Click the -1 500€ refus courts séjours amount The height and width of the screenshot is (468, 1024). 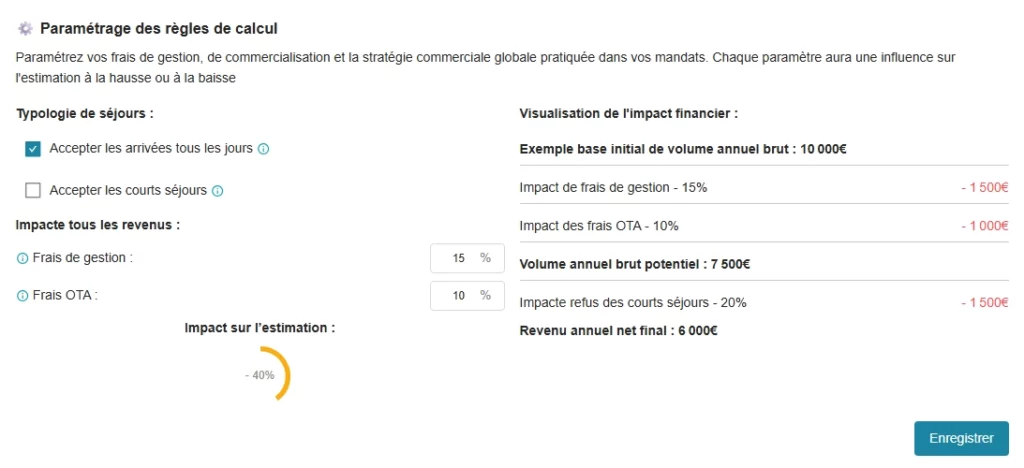[x=985, y=303]
